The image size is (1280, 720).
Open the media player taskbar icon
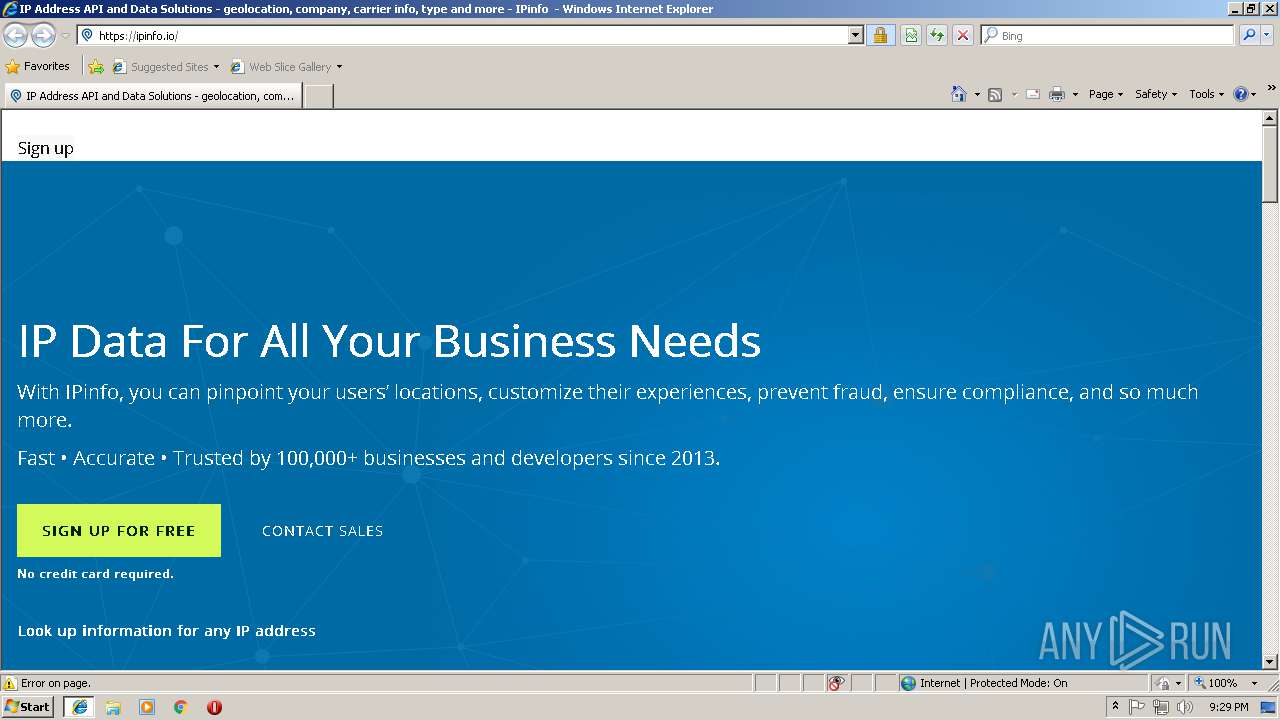(147, 707)
